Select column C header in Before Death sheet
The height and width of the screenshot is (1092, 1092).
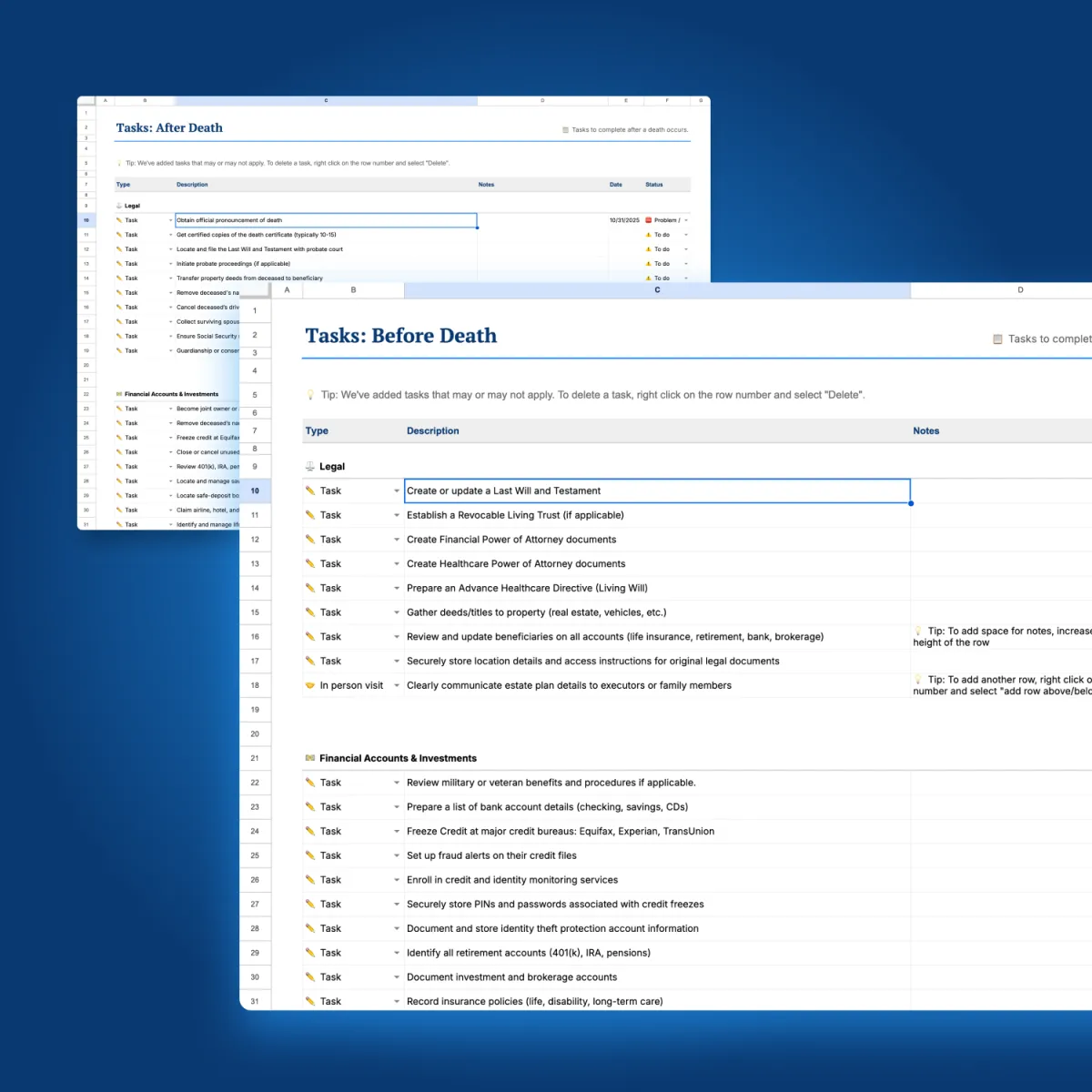pyautogui.click(x=657, y=290)
